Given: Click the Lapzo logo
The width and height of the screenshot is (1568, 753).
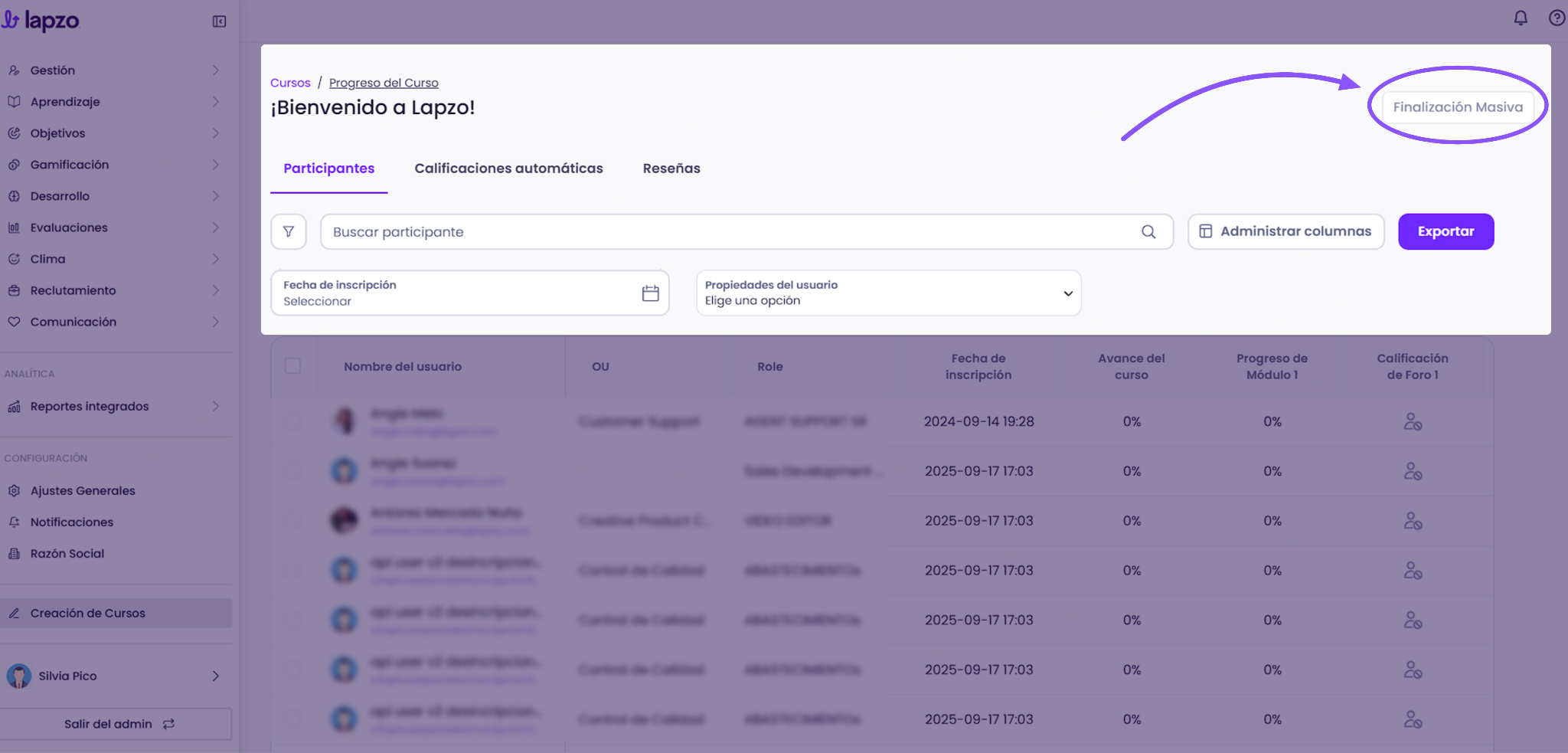Looking at the screenshot, I should click(41, 21).
